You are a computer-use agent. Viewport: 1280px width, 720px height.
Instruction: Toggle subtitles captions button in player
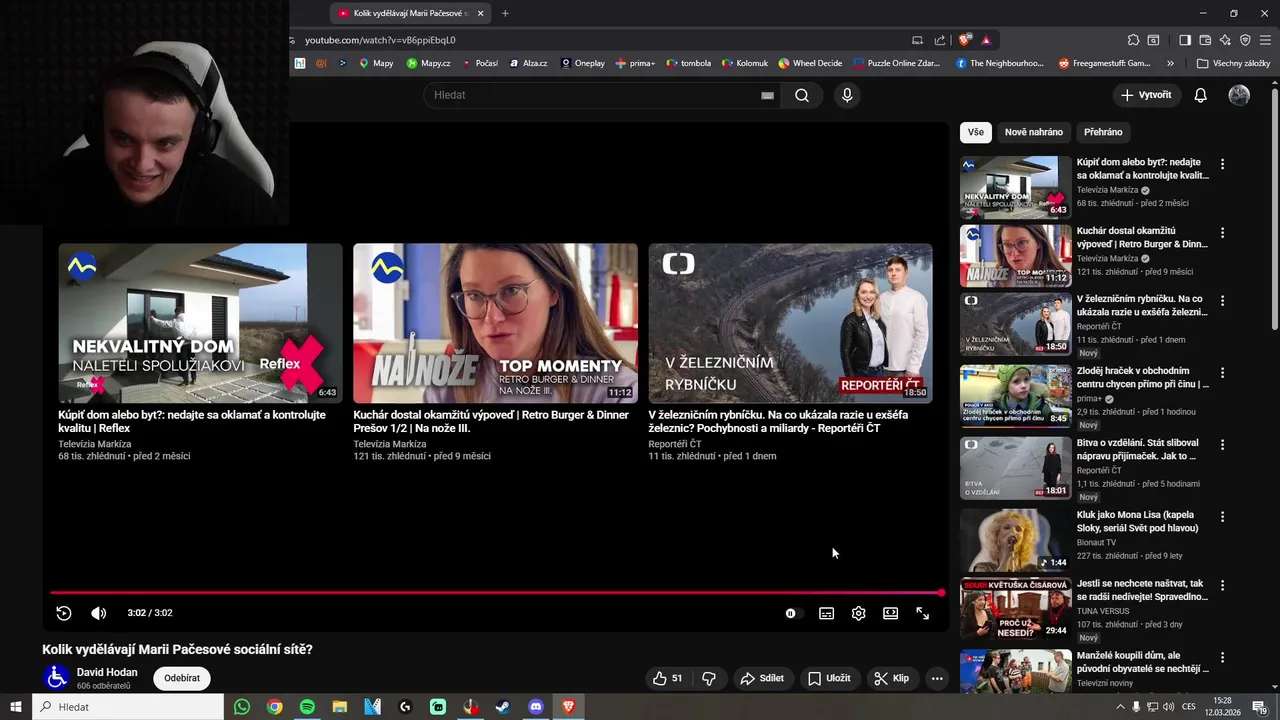tap(826, 613)
